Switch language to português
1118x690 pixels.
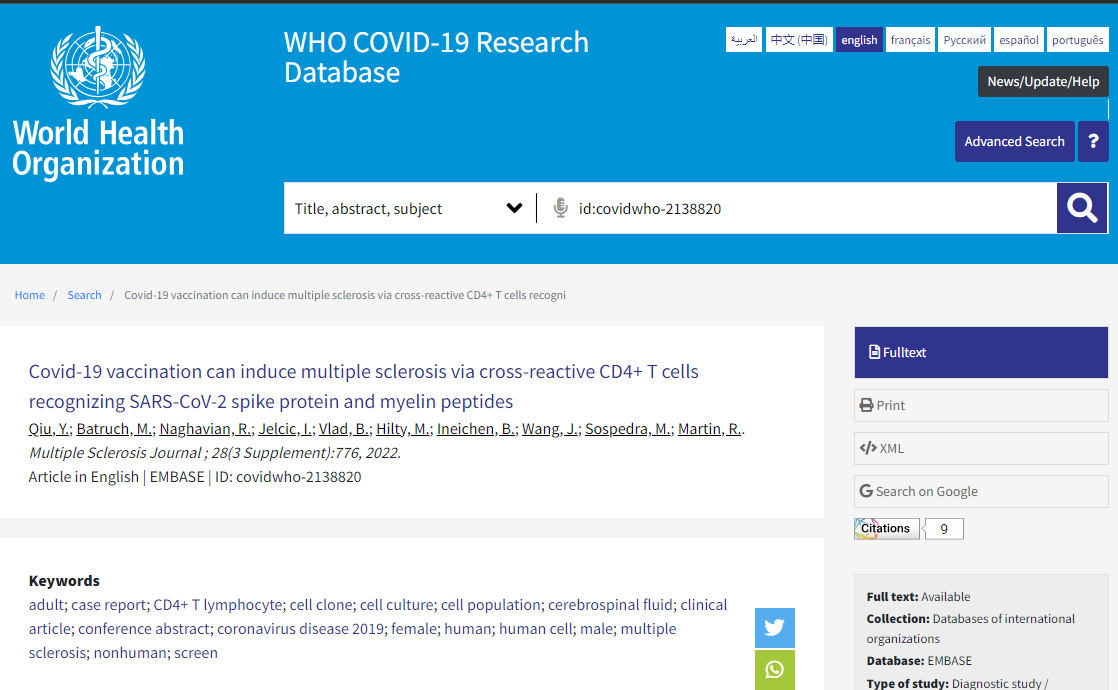(x=1077, y=40)
